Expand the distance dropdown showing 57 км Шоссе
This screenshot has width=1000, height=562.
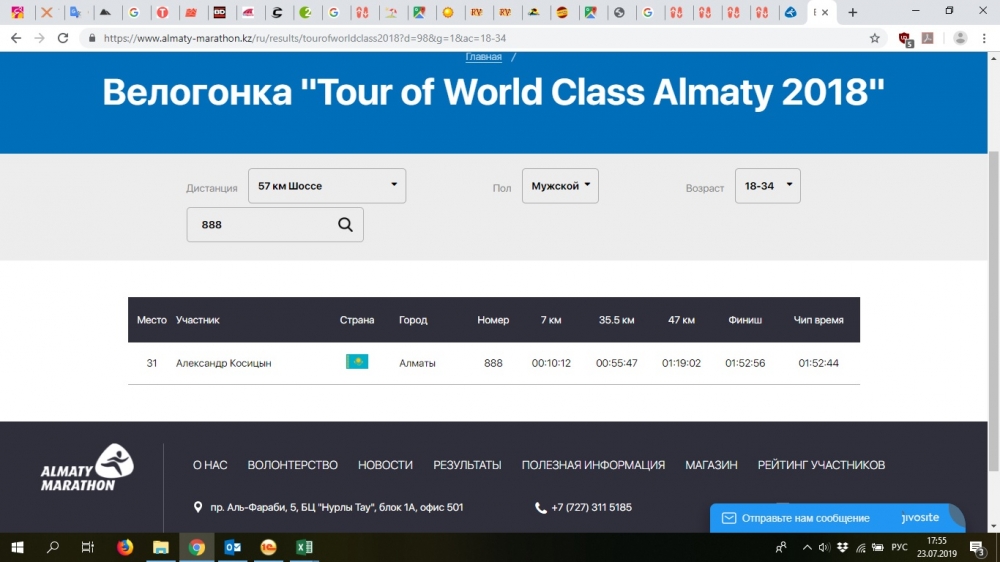[x=327, y=186]
